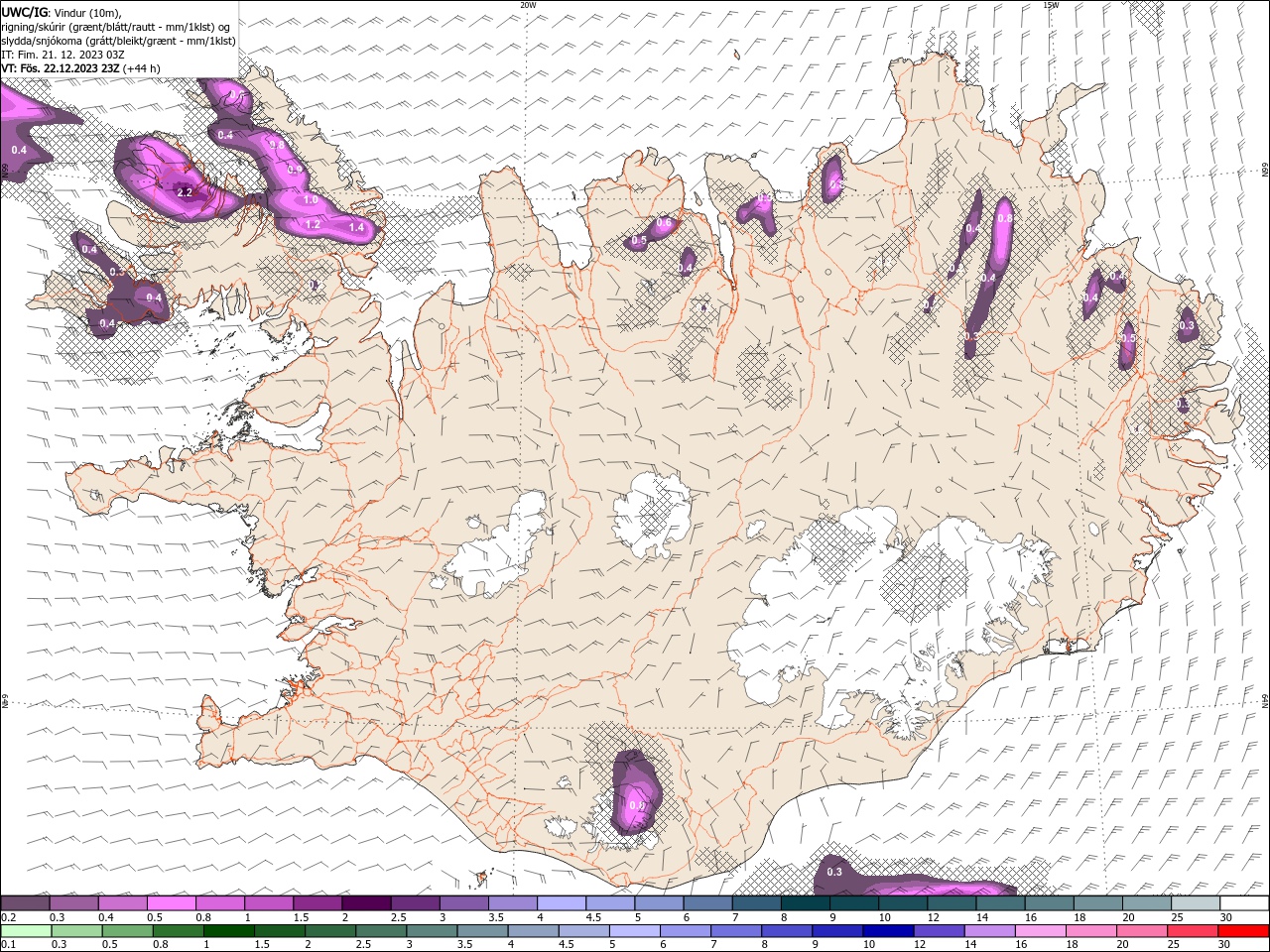The image size is (1270, 952).
Task: Click the 0.3 value offshore south of the coast
Action: 834,872
